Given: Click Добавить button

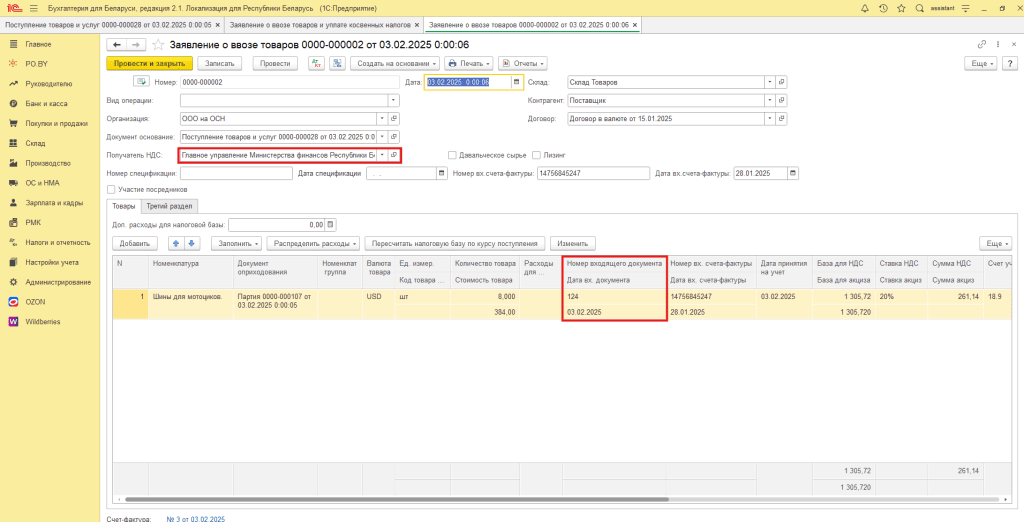Looking at the screenshot, I should coord(135,243).
